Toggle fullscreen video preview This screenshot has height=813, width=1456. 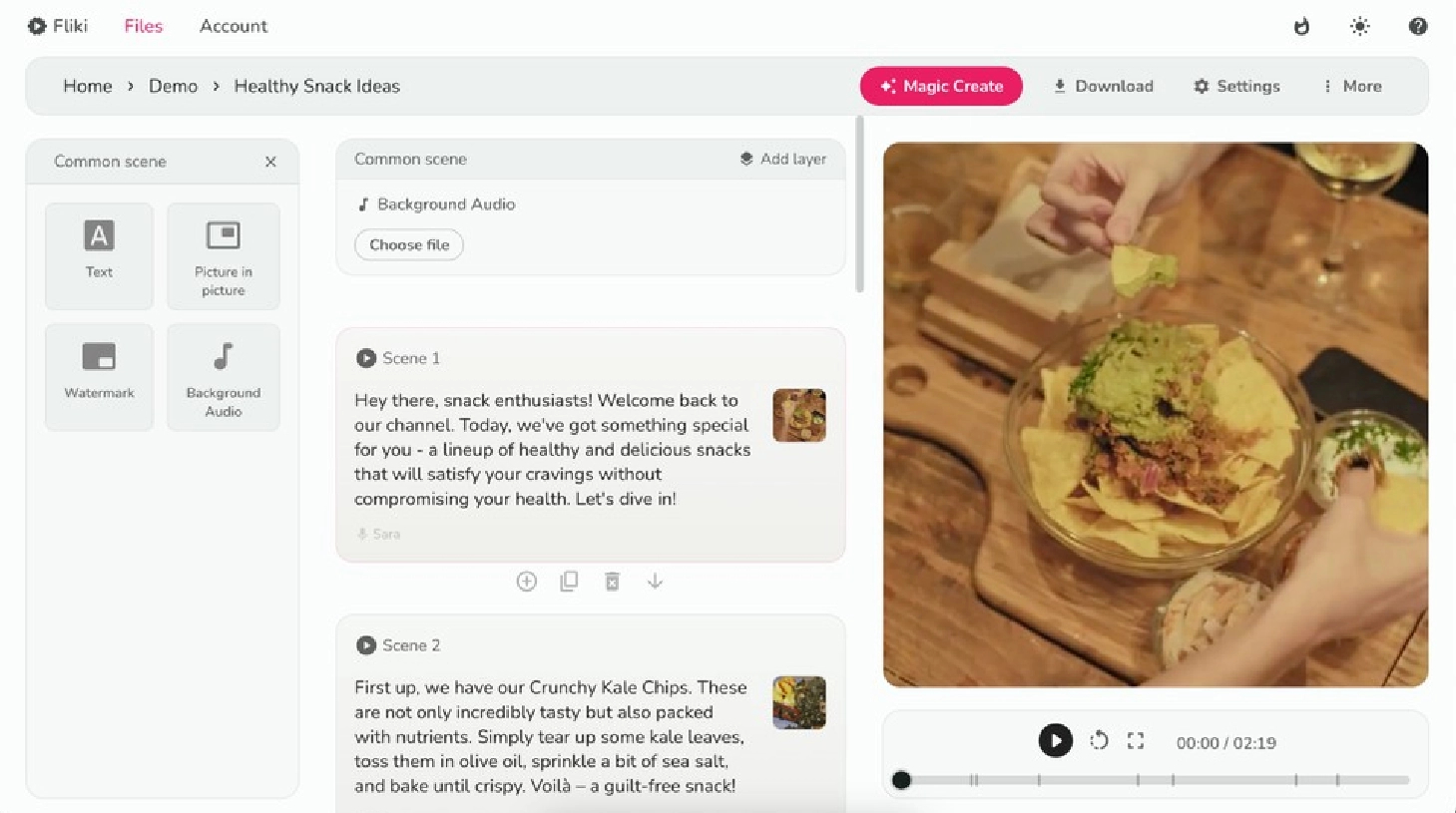[x=1136, y=741]
